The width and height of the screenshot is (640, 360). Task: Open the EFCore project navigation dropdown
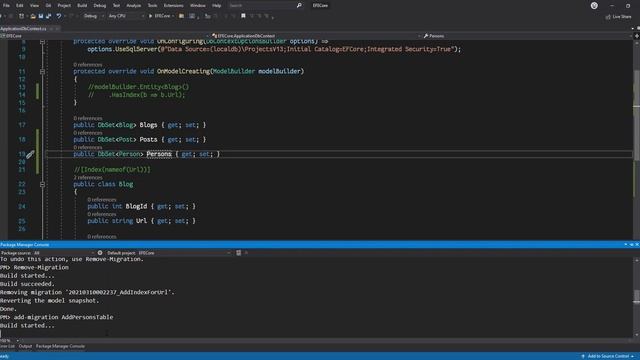(105, 36)
